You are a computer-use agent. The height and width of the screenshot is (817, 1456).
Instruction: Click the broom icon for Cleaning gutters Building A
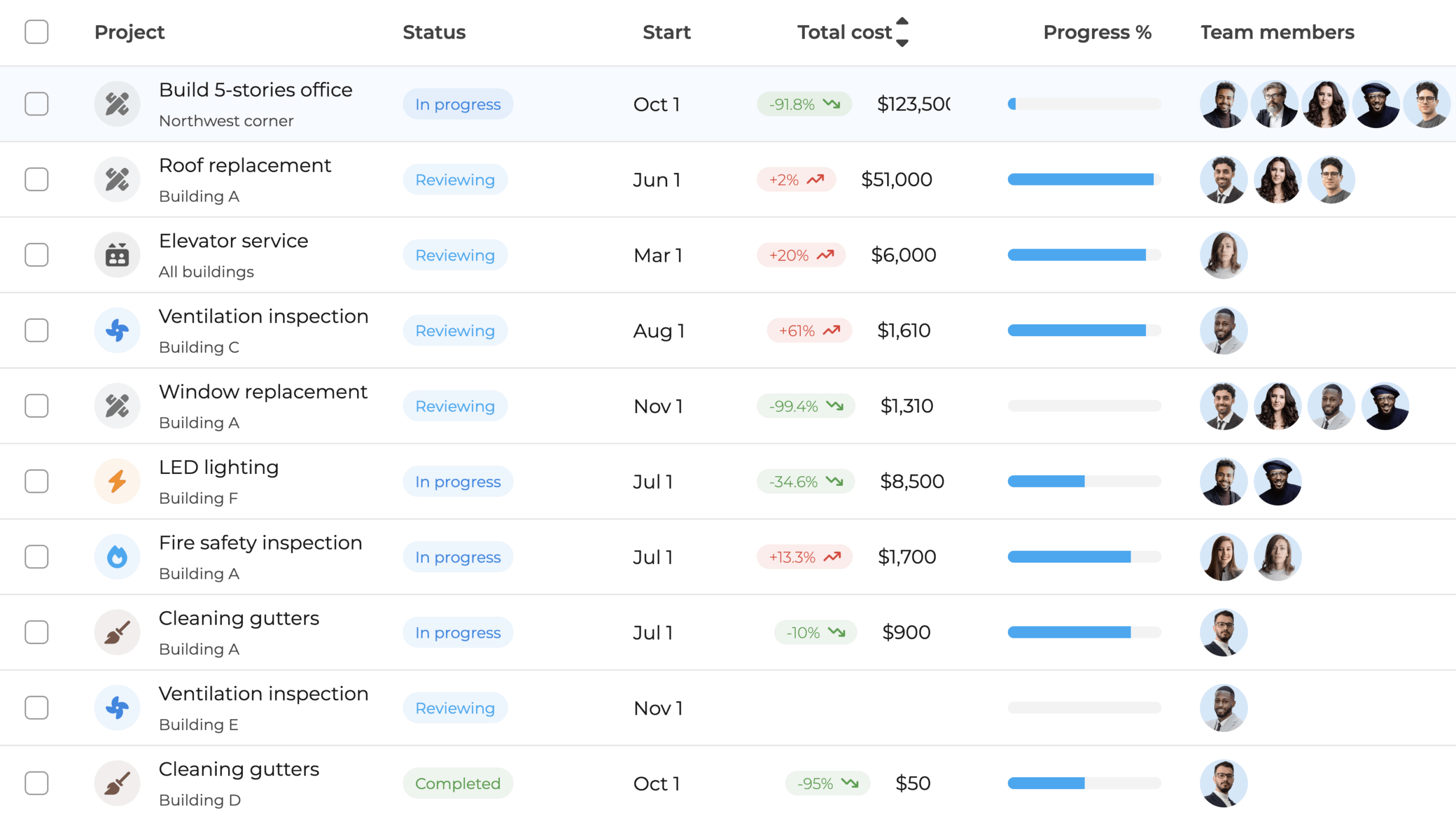[x=117, y=632]
